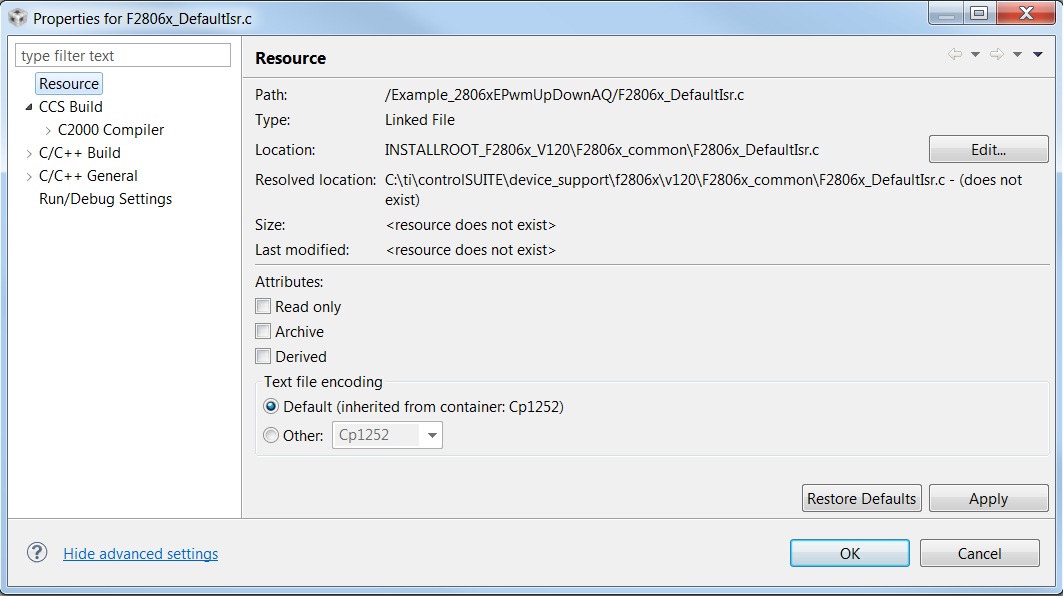Click the type filter text field

pos(123,56)
